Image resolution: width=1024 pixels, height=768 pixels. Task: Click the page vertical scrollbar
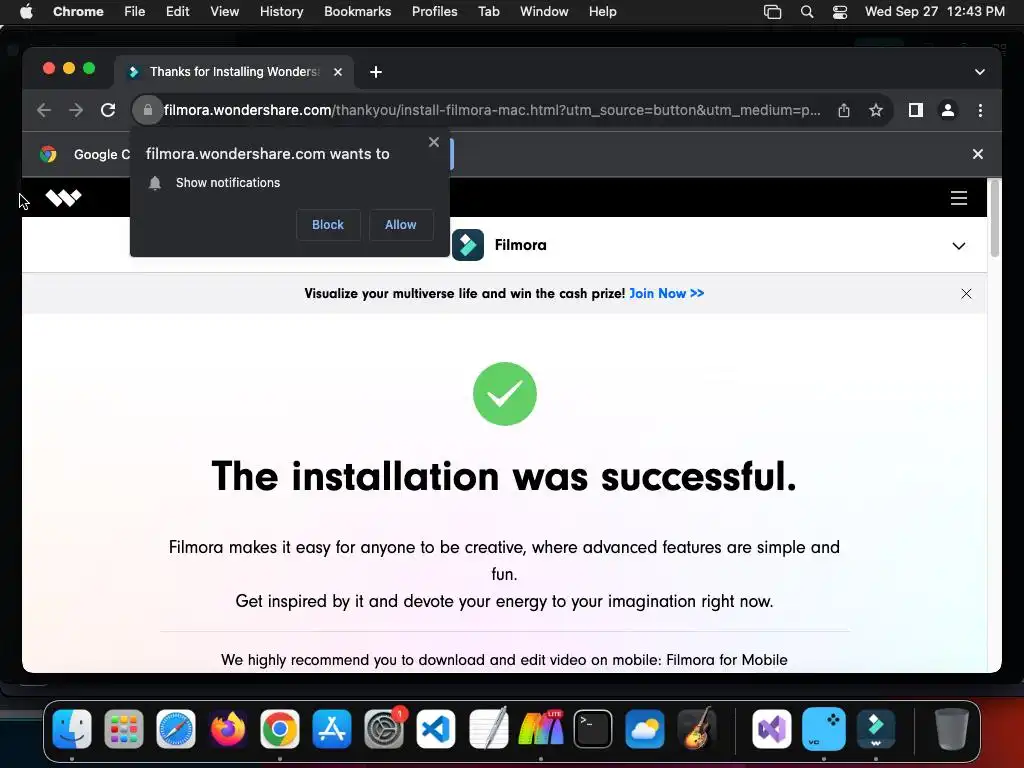tap(995, 219)
